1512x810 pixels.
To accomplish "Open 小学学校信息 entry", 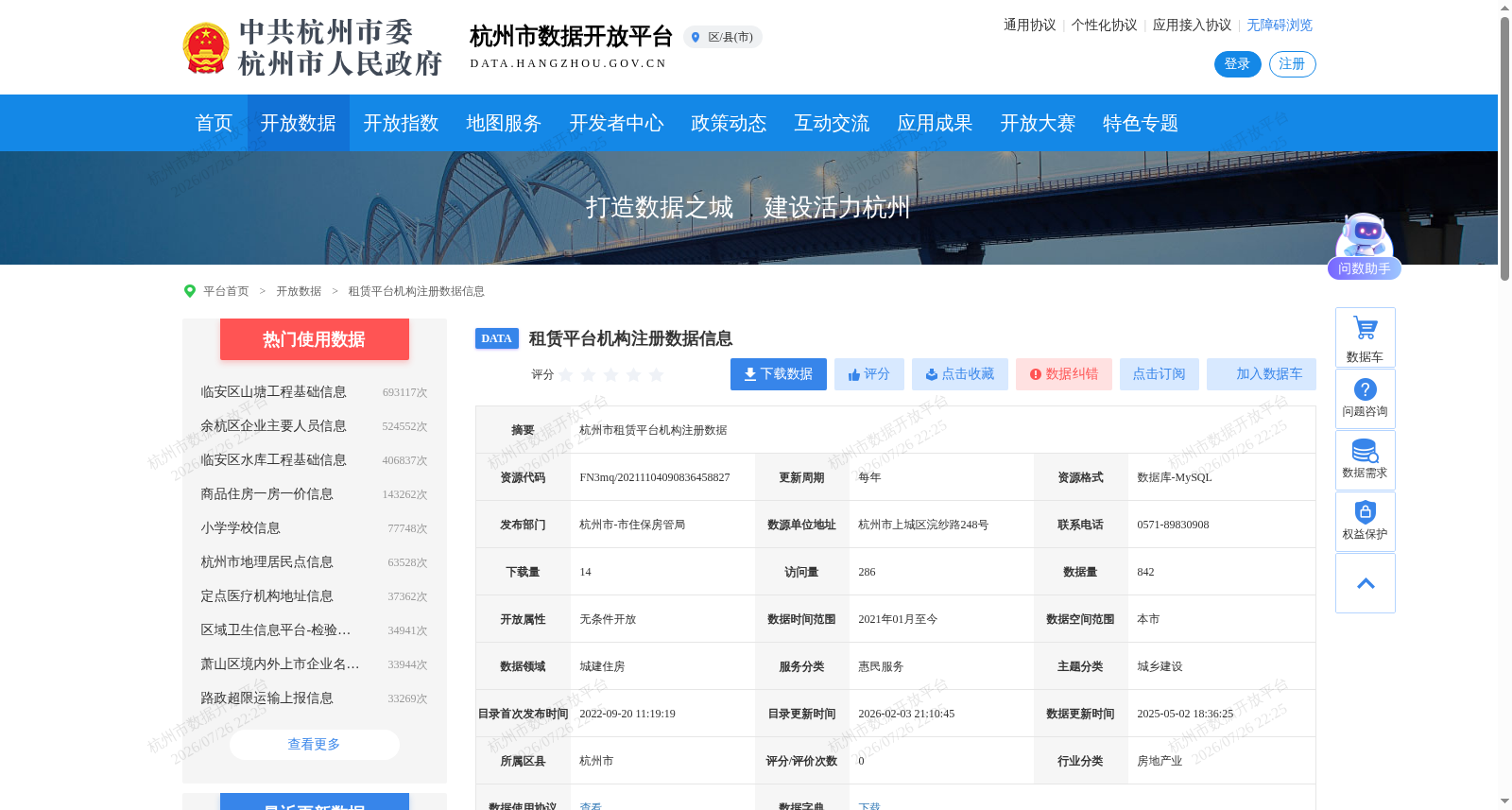I will tap(240, 528).
